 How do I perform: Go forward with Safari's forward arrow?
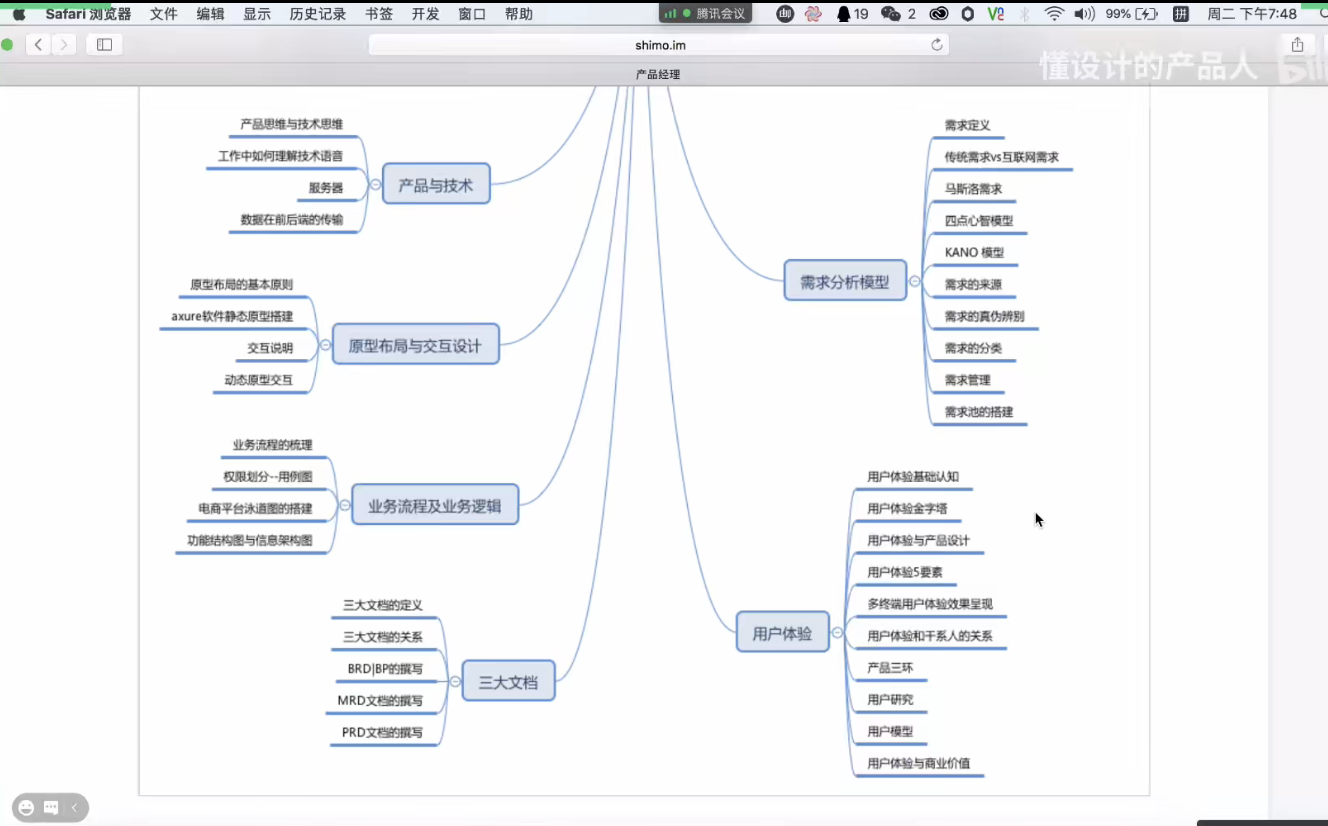(64, 44)
